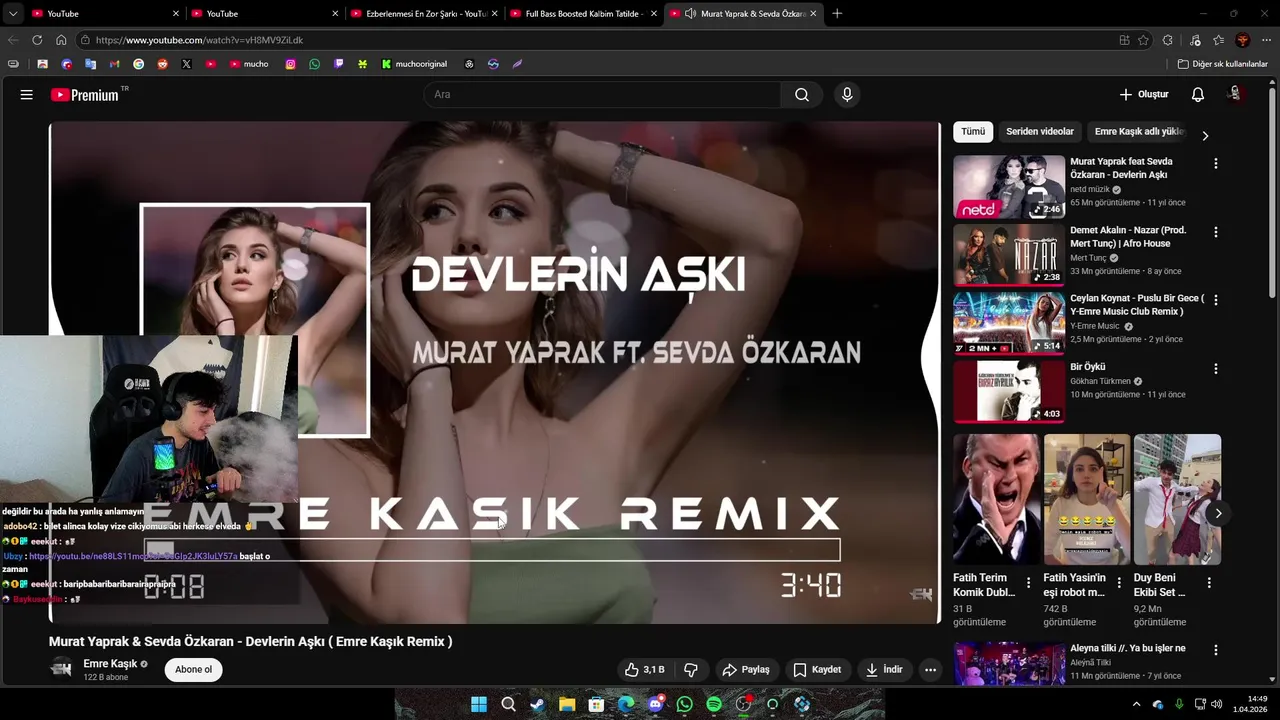Open Emre Kaşık channel name link
The height and width of the screenshot is (720, 1280).
coord(110,664)
